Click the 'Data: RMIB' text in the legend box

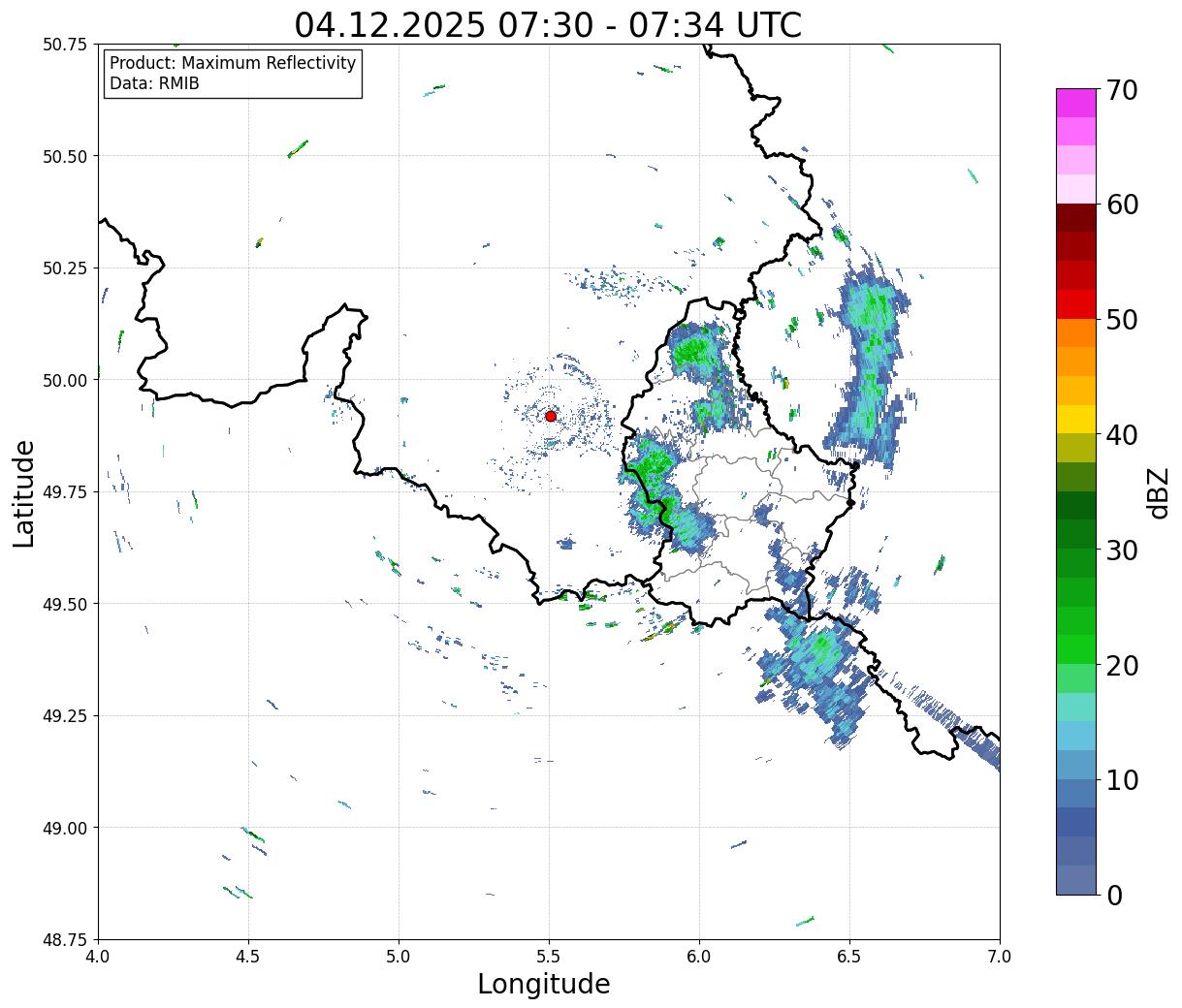pyautogui.click(x=154, y=84)
